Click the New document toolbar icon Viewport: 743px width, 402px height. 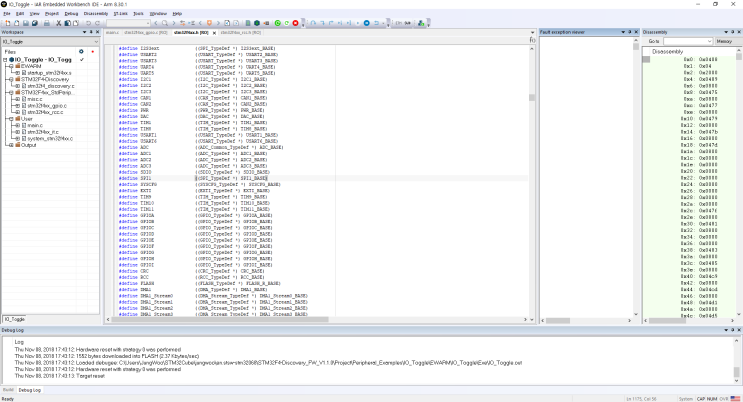[5, 22]
